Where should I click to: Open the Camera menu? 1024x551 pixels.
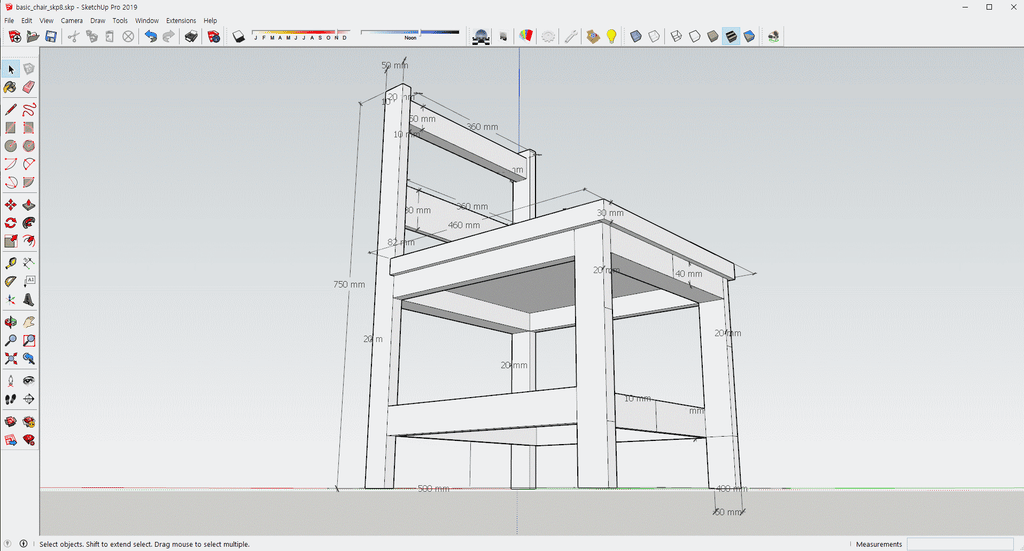pos(72,20)
